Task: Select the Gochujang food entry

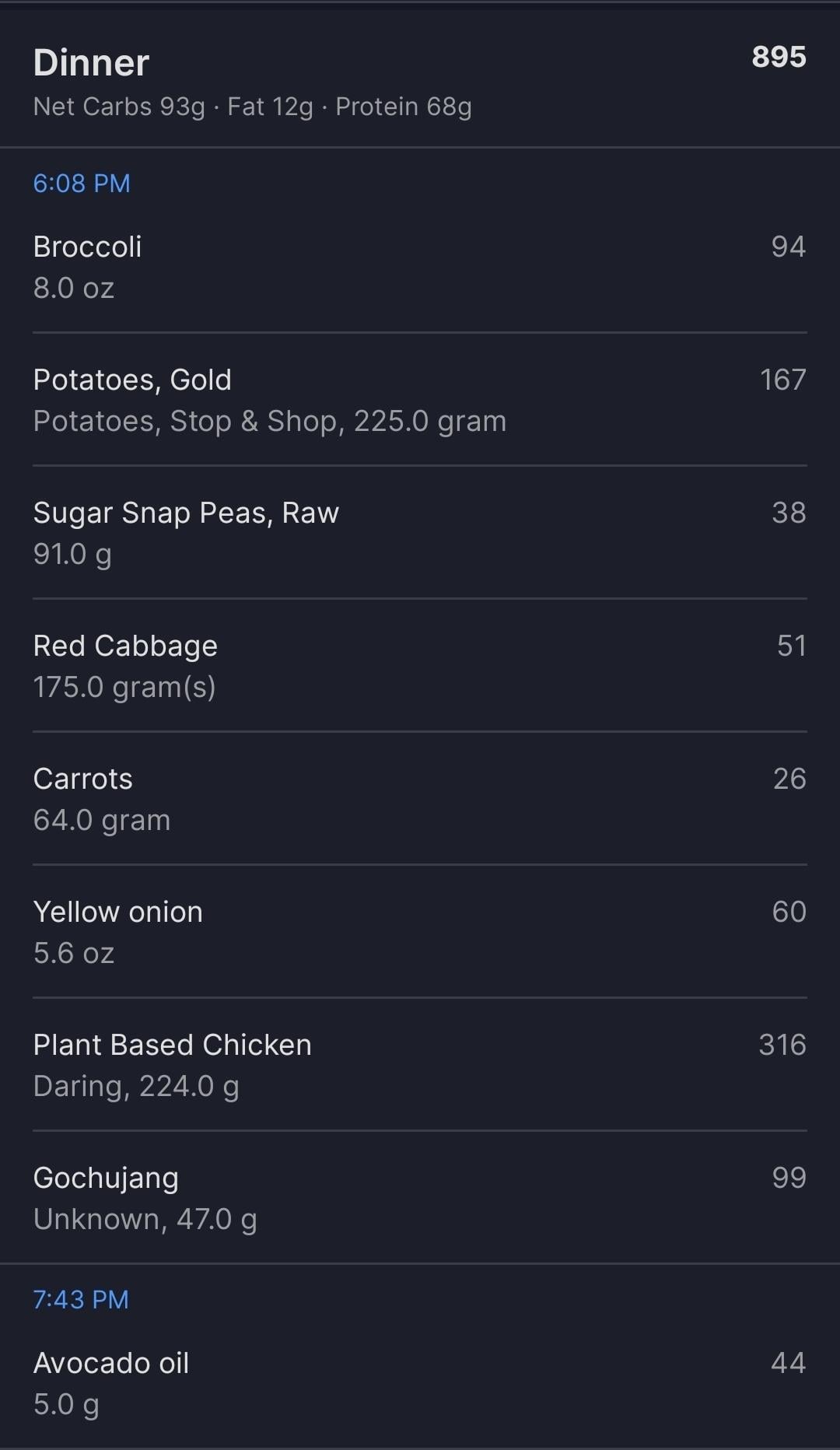Action: click(x=106, y=1179)
